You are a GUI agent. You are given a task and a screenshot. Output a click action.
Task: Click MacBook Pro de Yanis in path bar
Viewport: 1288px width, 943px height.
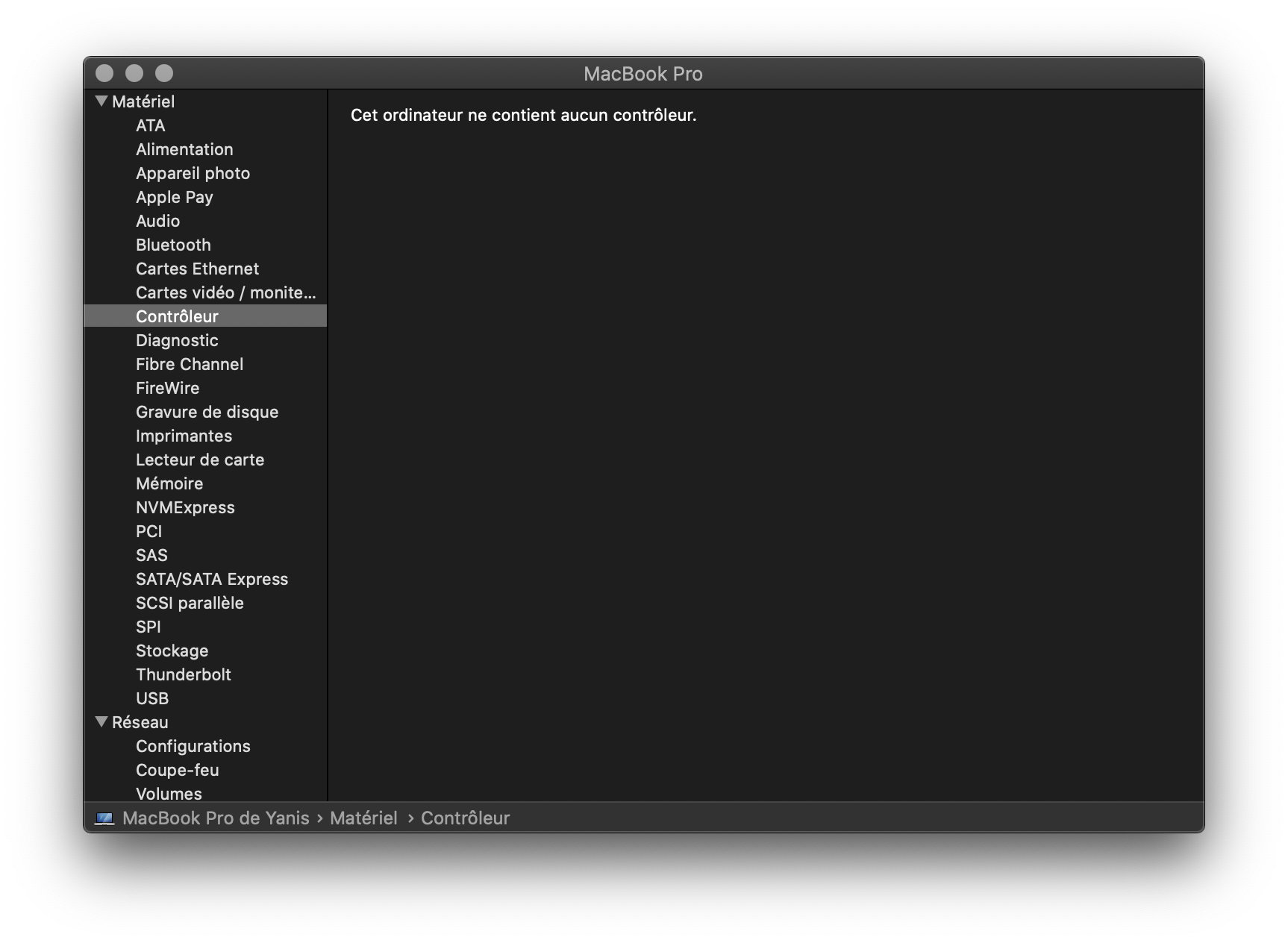click(216, 818)
